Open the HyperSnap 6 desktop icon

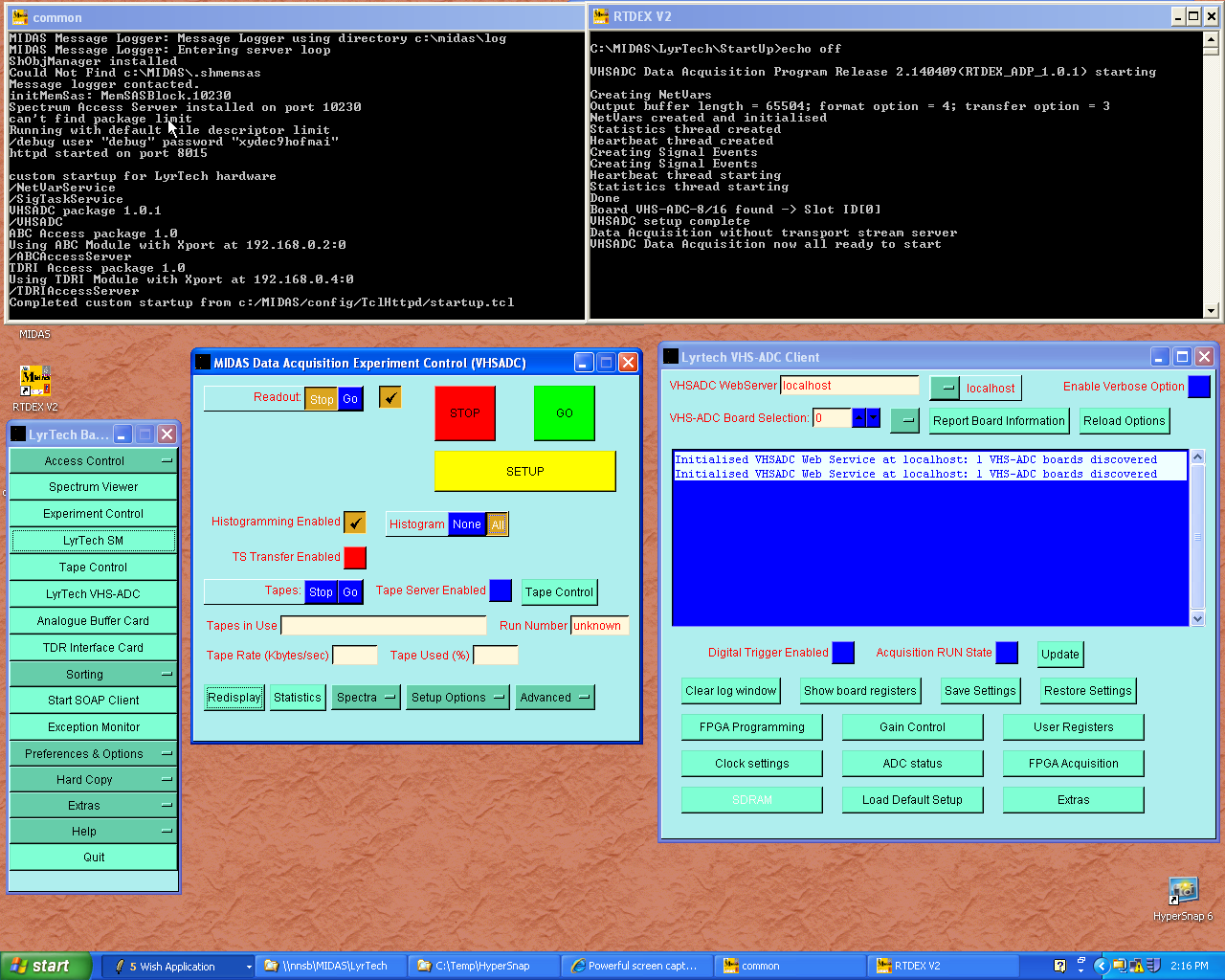pyautogui.click(x=1183, y=891)
